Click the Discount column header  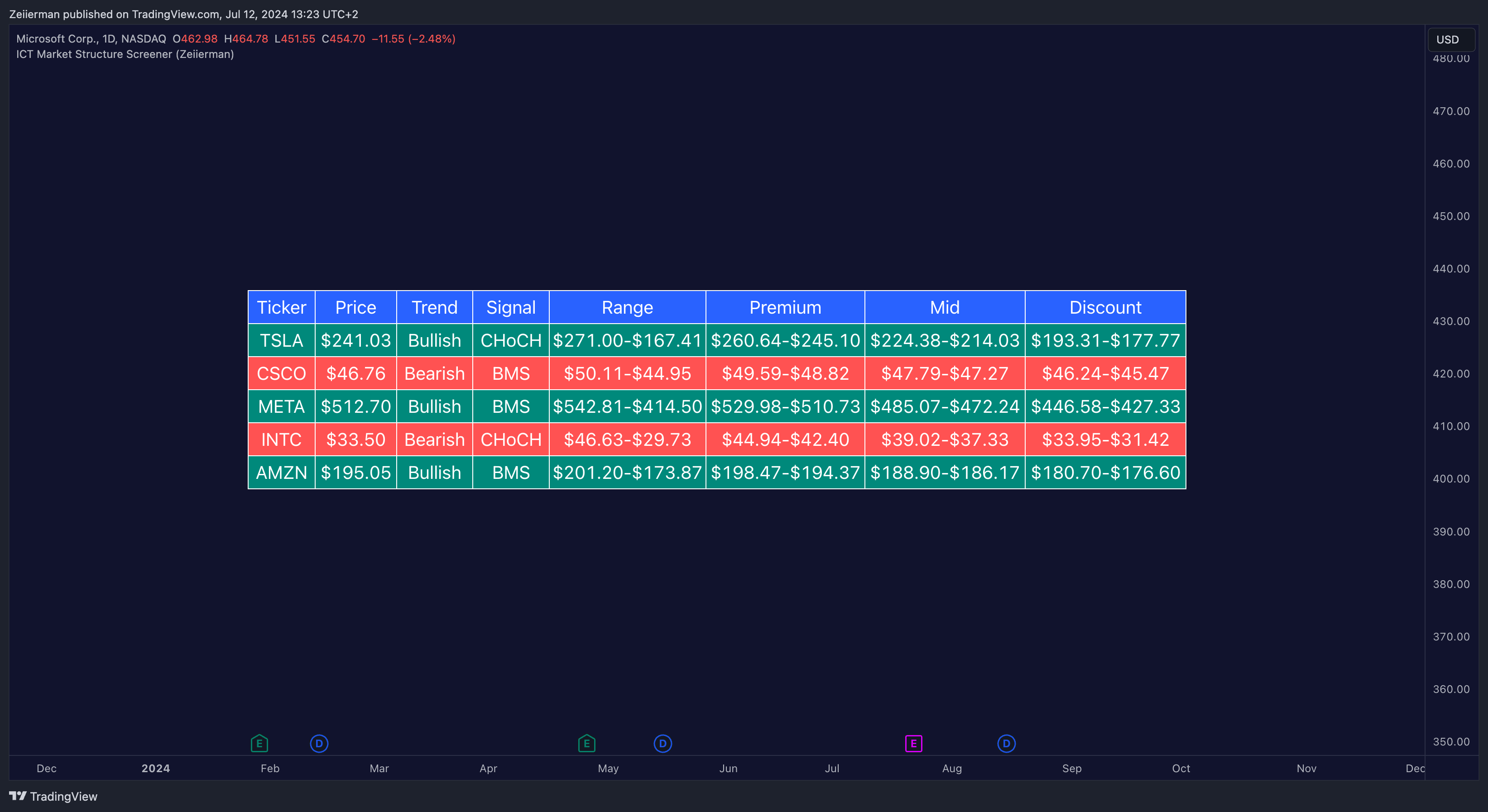pyautogui.click(x=1105, y=307)
